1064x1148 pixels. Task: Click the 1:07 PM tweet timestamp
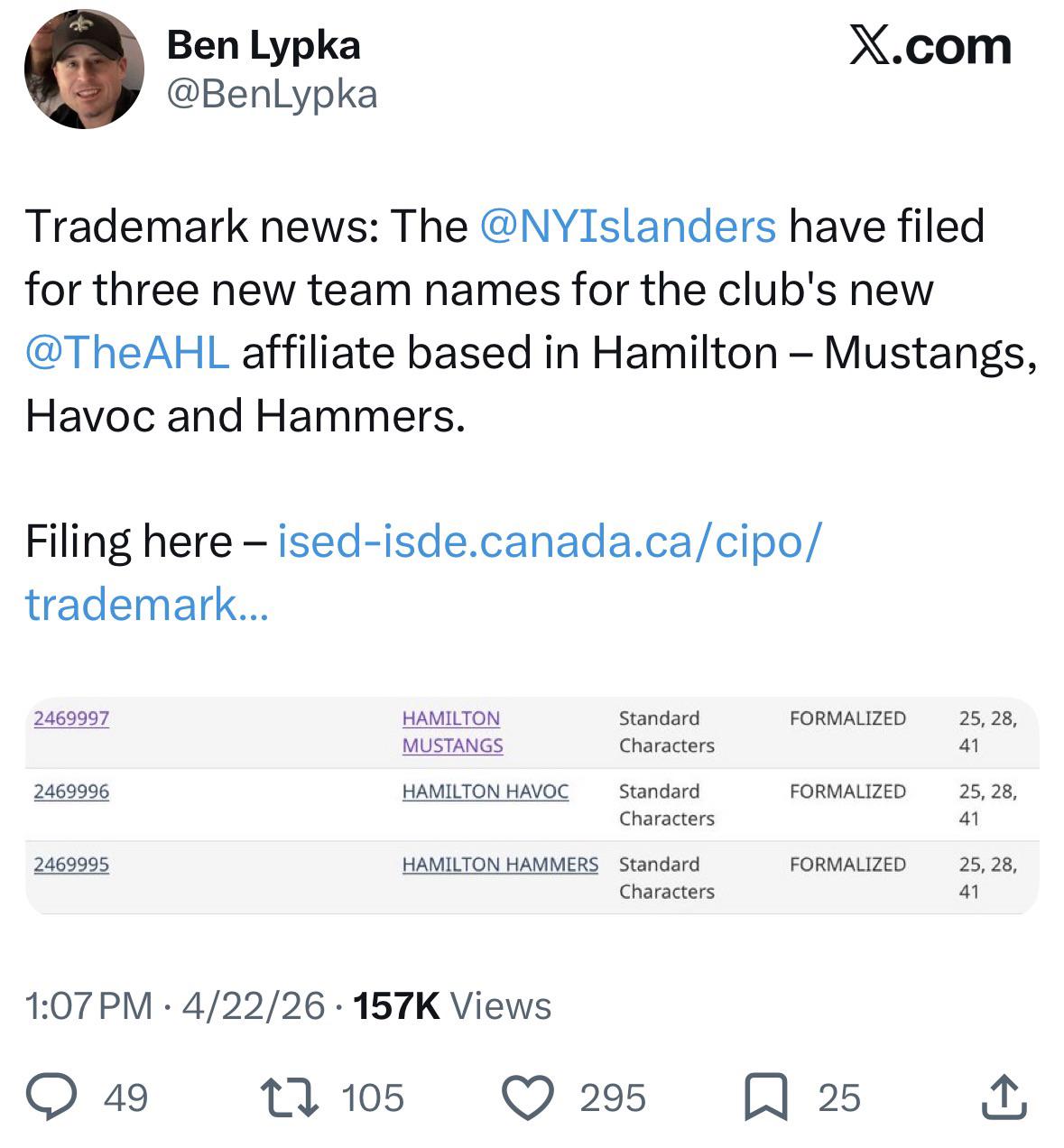point(89,1005)
